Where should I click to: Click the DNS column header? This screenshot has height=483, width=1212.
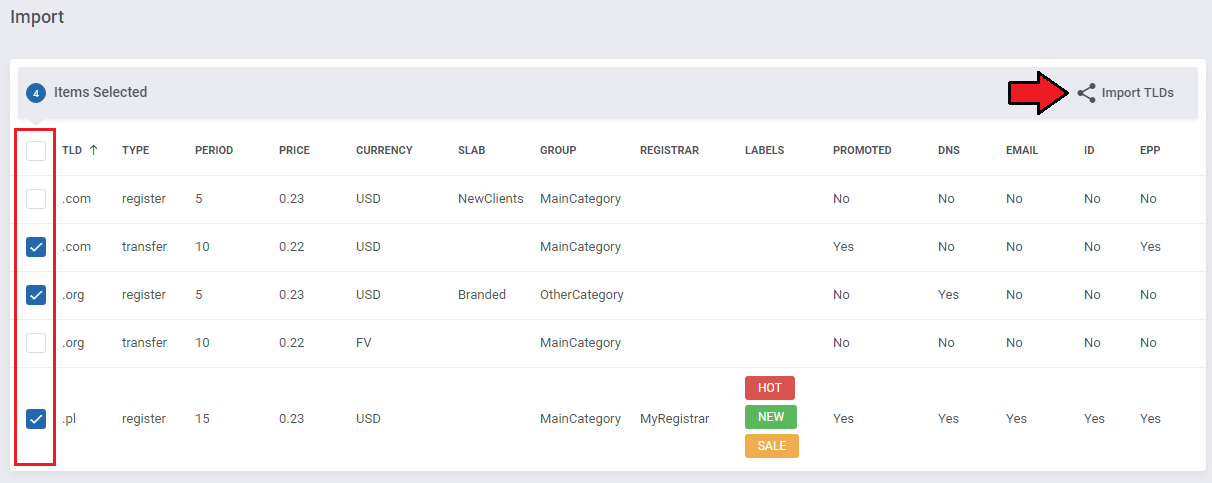click(x=949, y=151)
